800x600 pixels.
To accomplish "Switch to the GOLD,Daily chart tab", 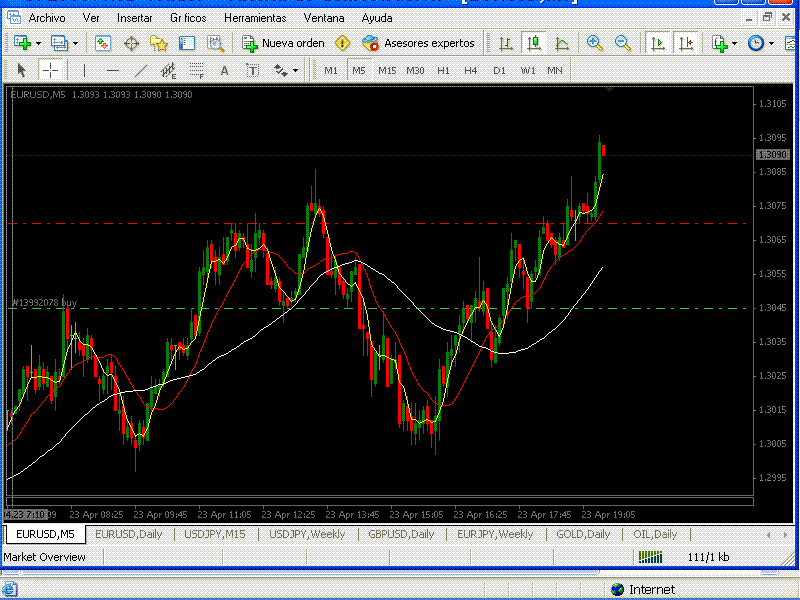I will tap(583, 534).
